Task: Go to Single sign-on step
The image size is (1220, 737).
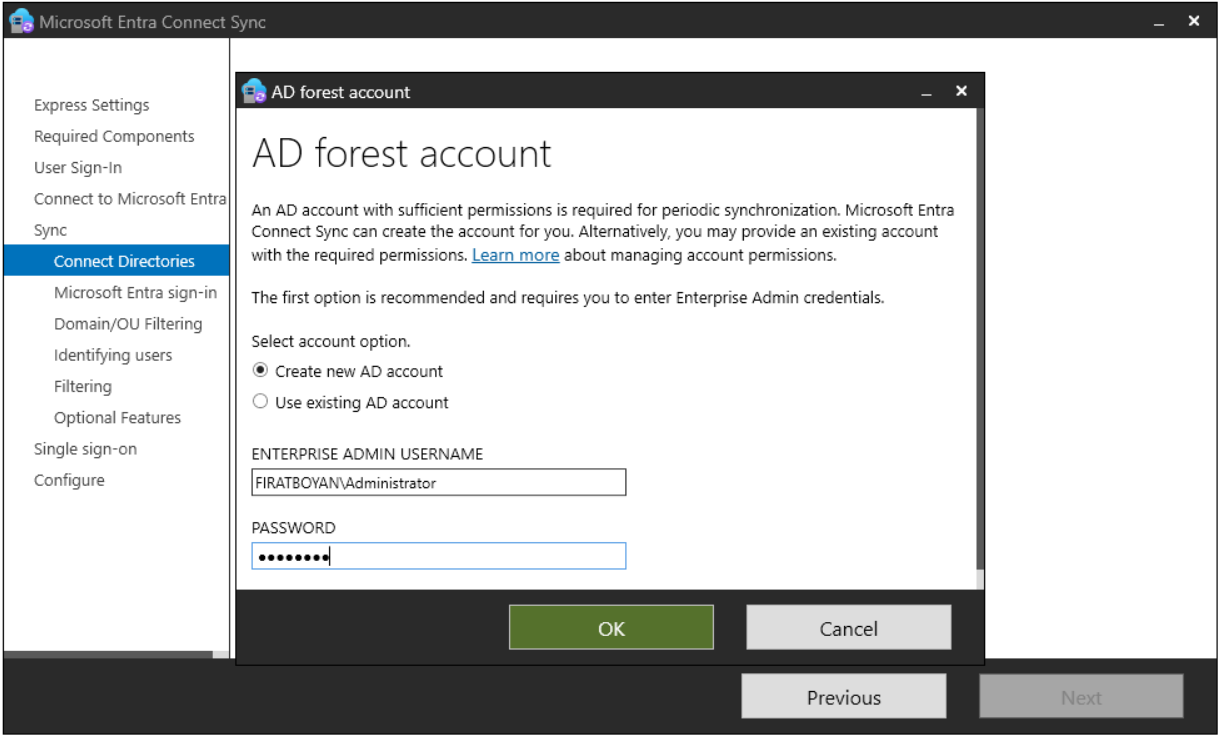Action: (85, 449)
